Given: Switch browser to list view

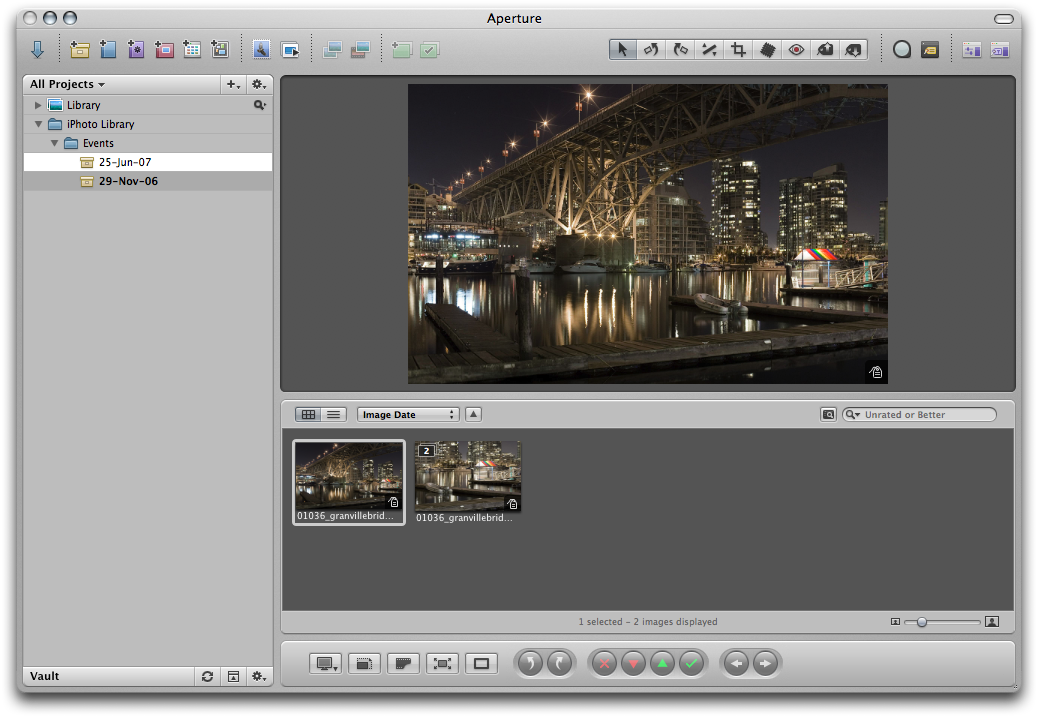Looking at the screenshot, I should [333, 414].
